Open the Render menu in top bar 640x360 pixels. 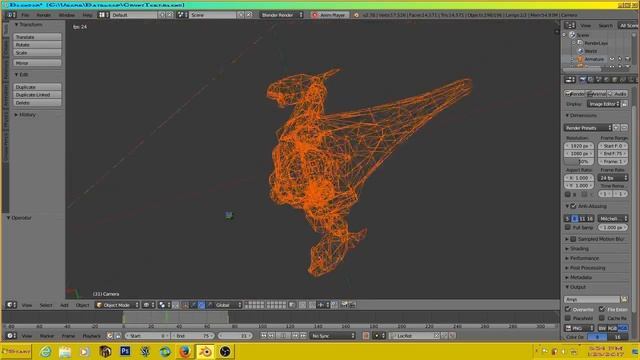pos(43,15)
